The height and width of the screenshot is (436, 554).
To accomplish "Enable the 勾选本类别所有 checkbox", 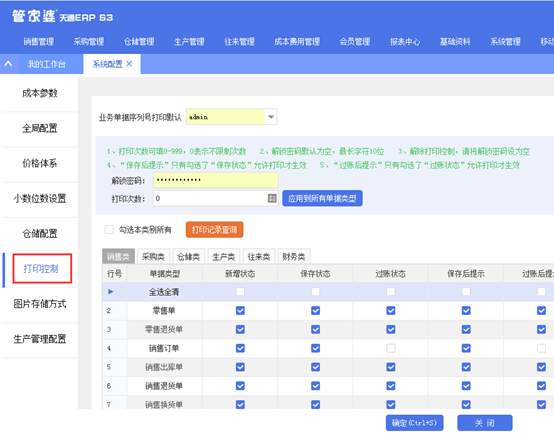I will click(x=109, y=230).
